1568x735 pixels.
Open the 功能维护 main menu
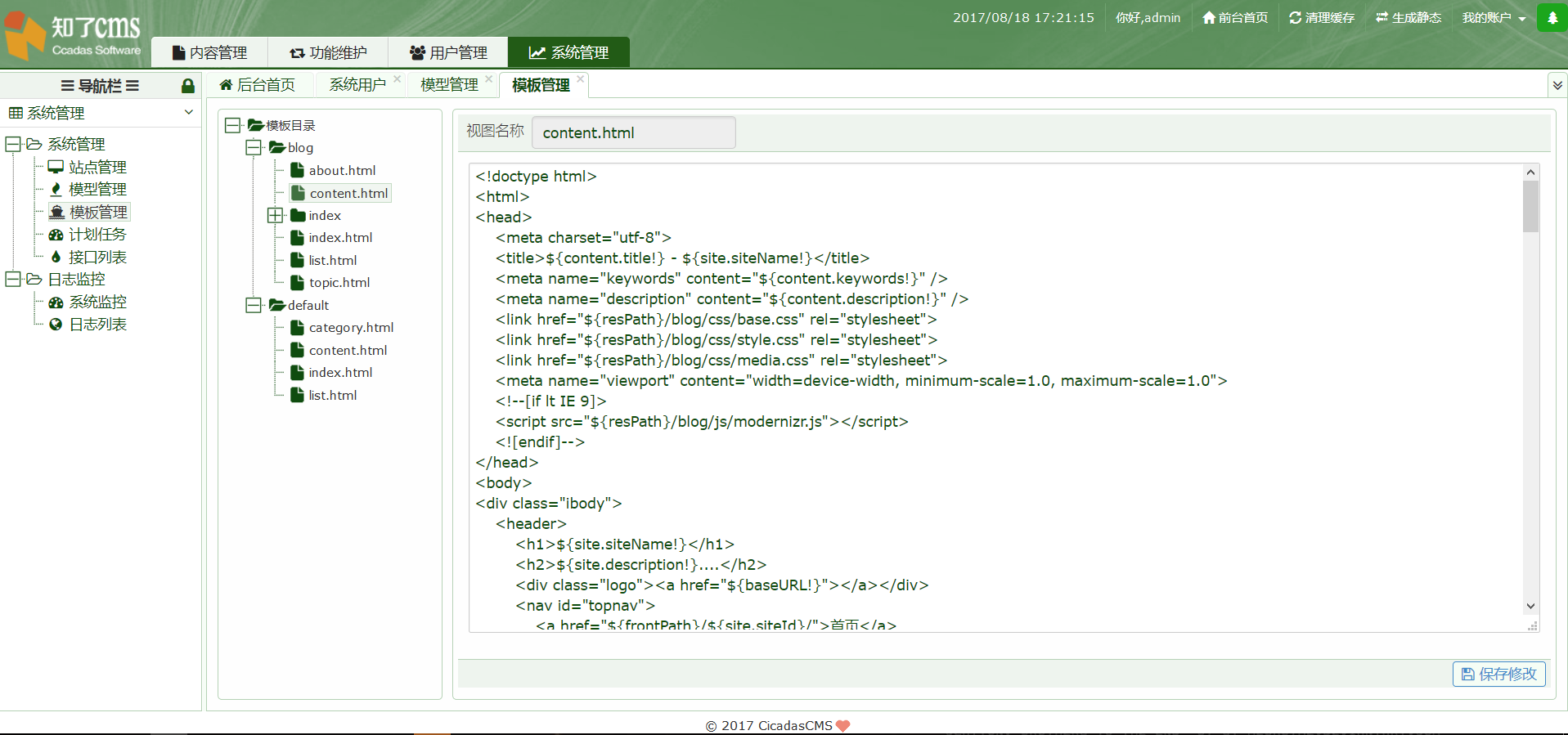328,52
